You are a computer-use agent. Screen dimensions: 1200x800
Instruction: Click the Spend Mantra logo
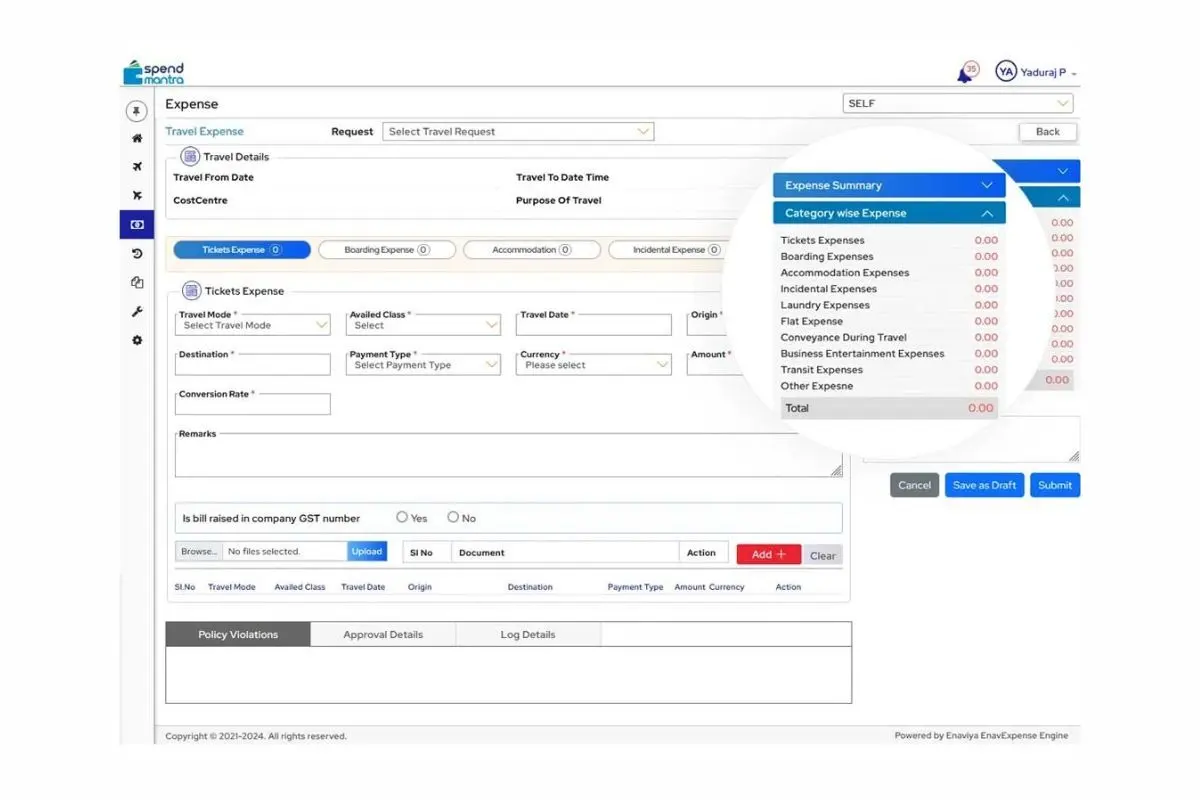[153, 73]
